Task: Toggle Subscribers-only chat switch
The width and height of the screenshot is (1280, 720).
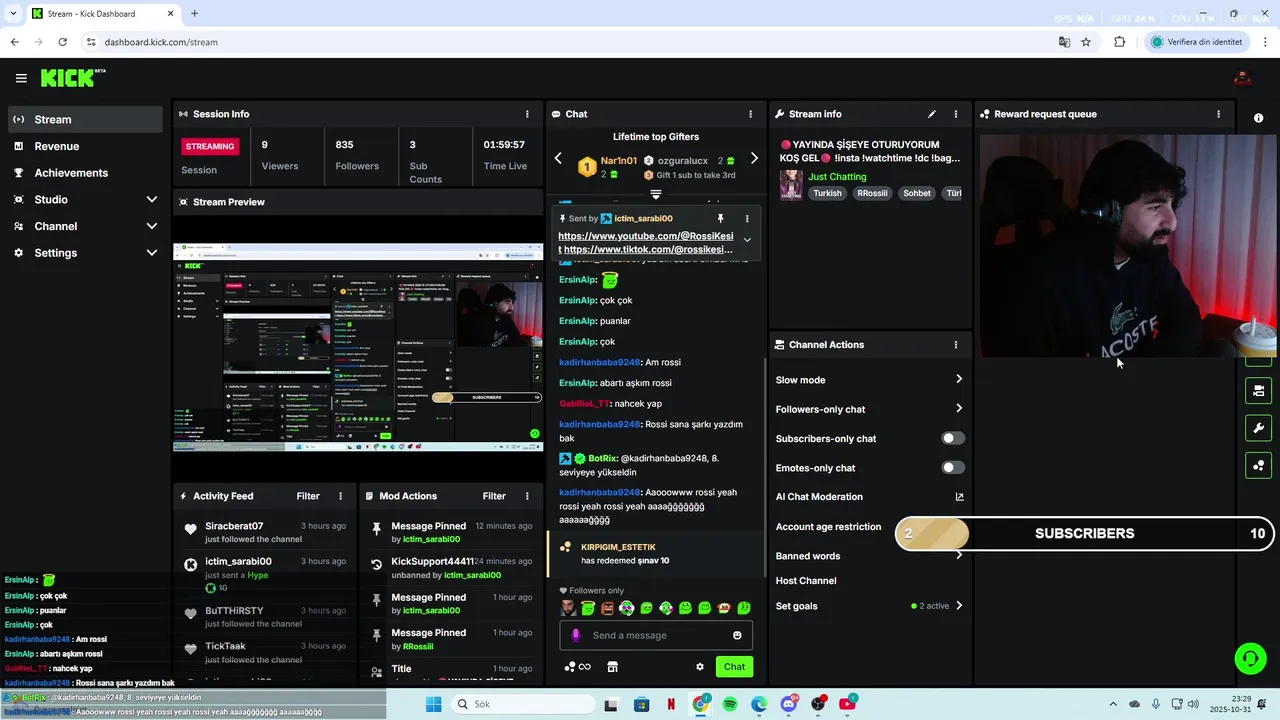Action: 953,438
